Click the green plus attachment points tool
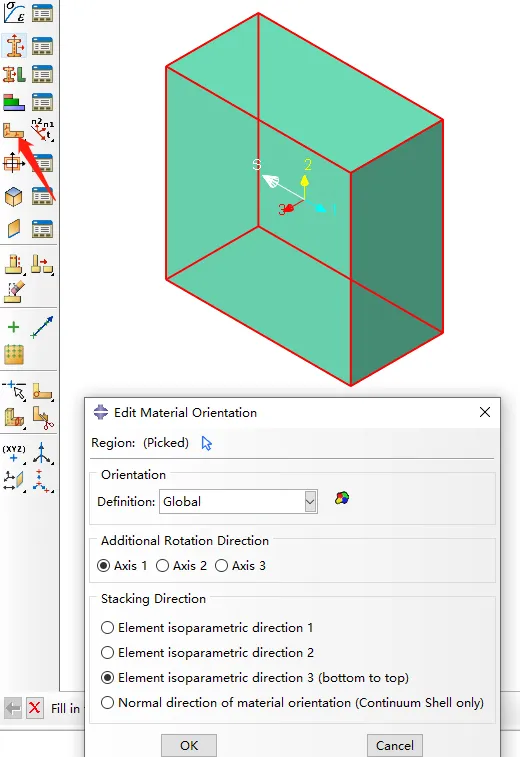Viewport: 520px width, 757px height. (14, 327)
